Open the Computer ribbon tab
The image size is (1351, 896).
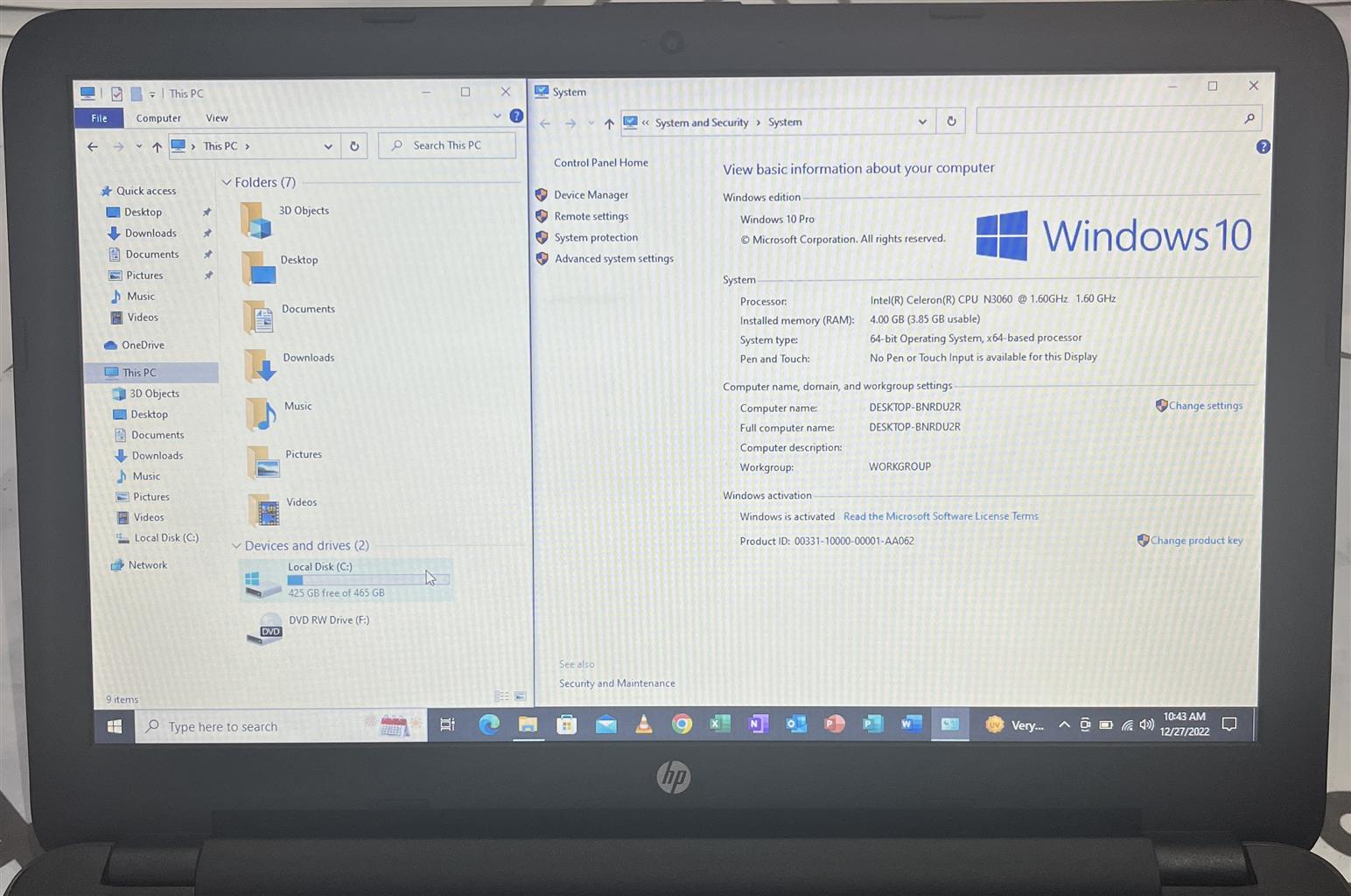point(158,118)
